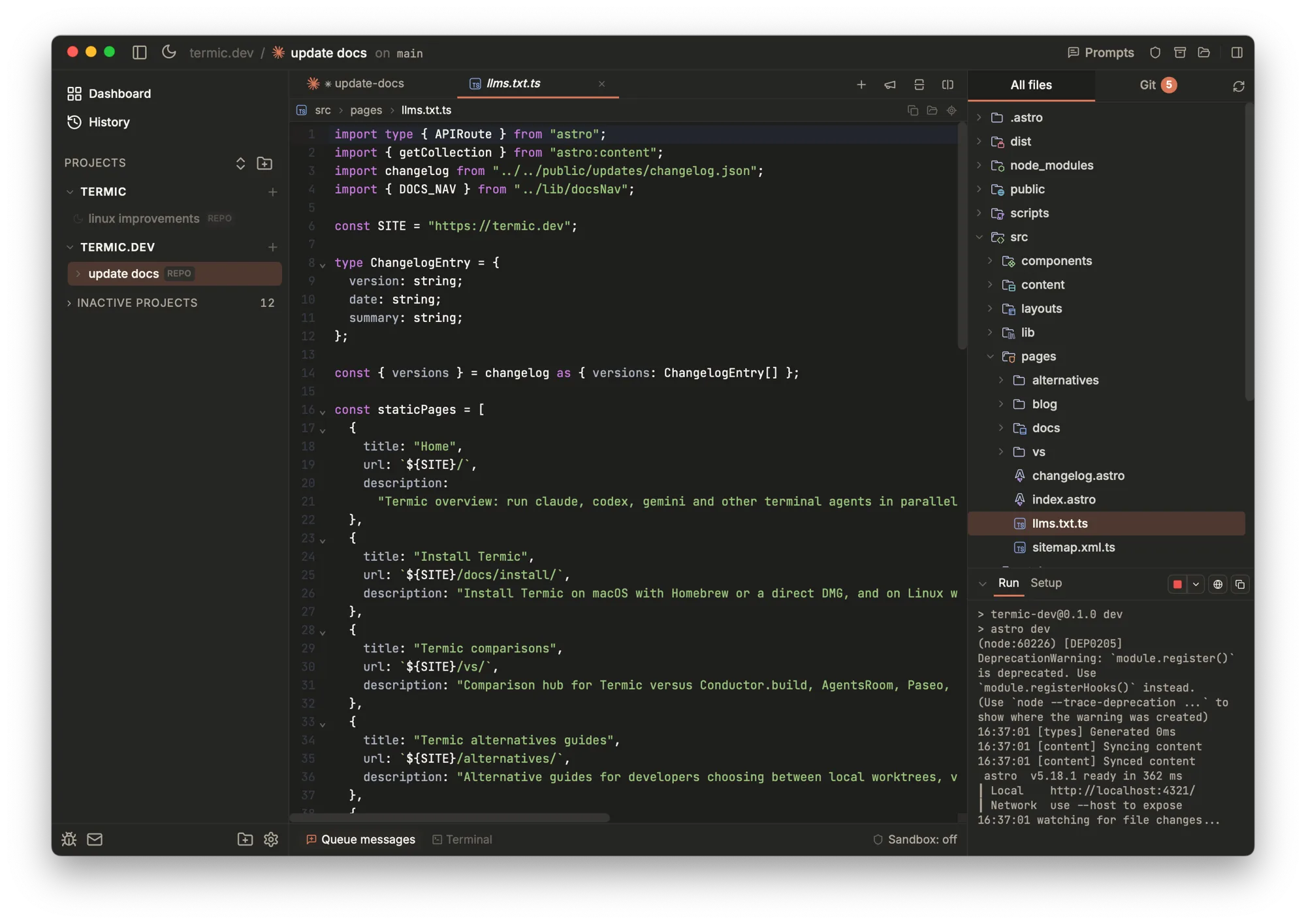Open settings gear icon
The width and height of the screenshot is (1306, 924).
[x=271, y=839]
